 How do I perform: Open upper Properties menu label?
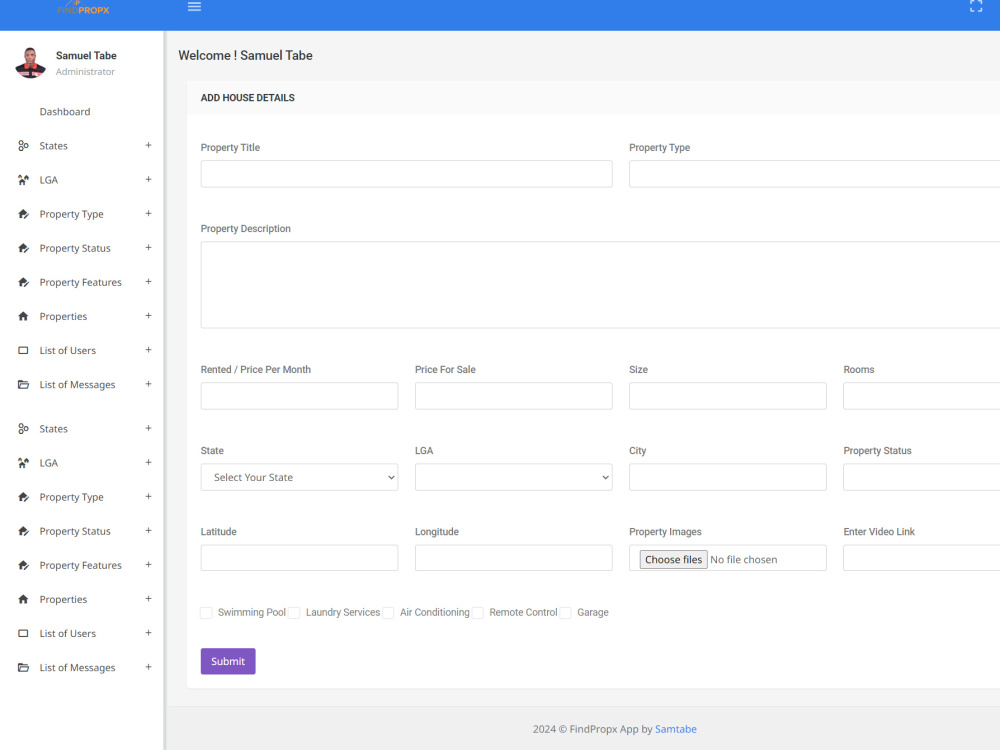pyautogui.click(x=63, y=316)
